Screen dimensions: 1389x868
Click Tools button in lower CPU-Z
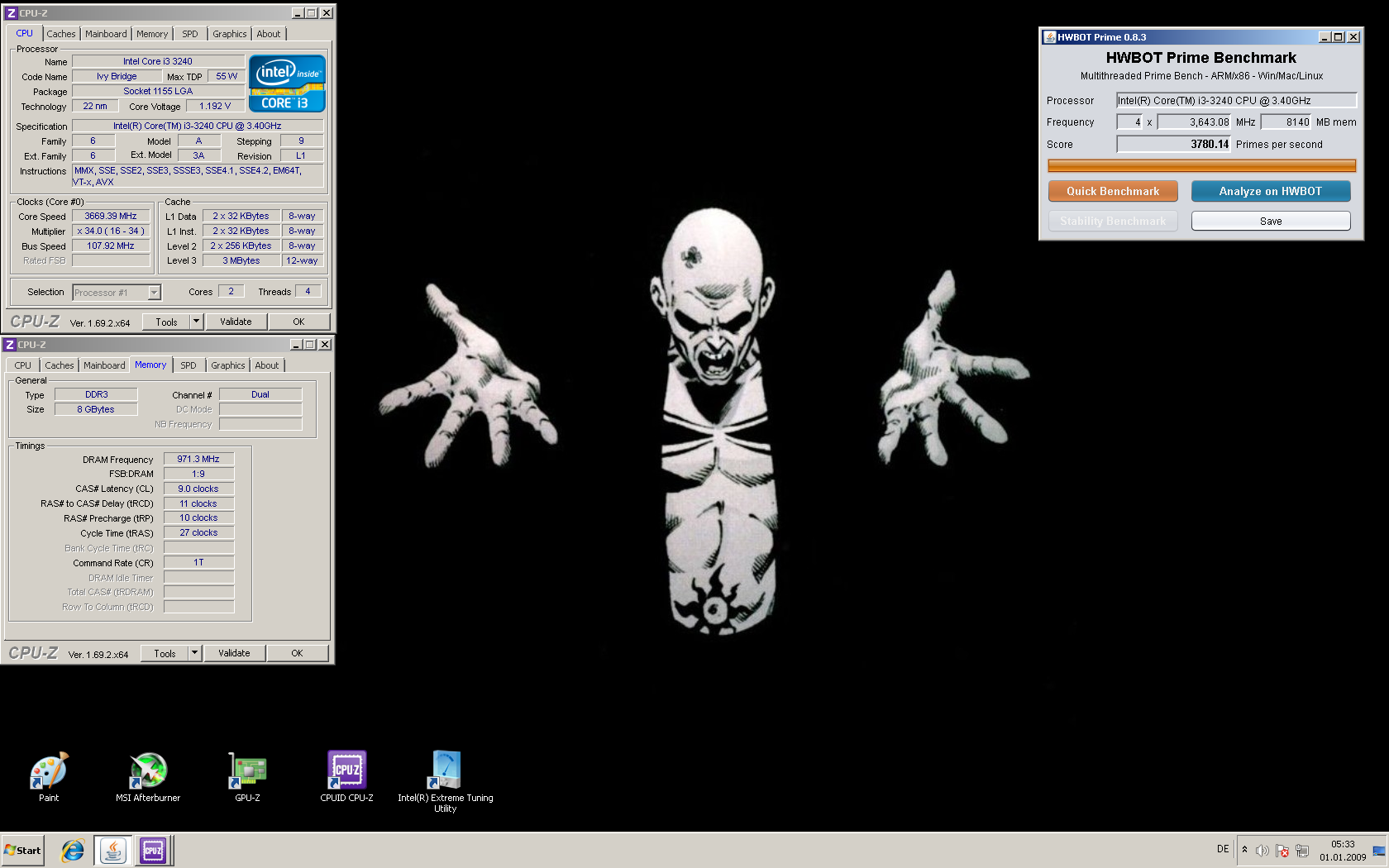(x=165, y=653)
